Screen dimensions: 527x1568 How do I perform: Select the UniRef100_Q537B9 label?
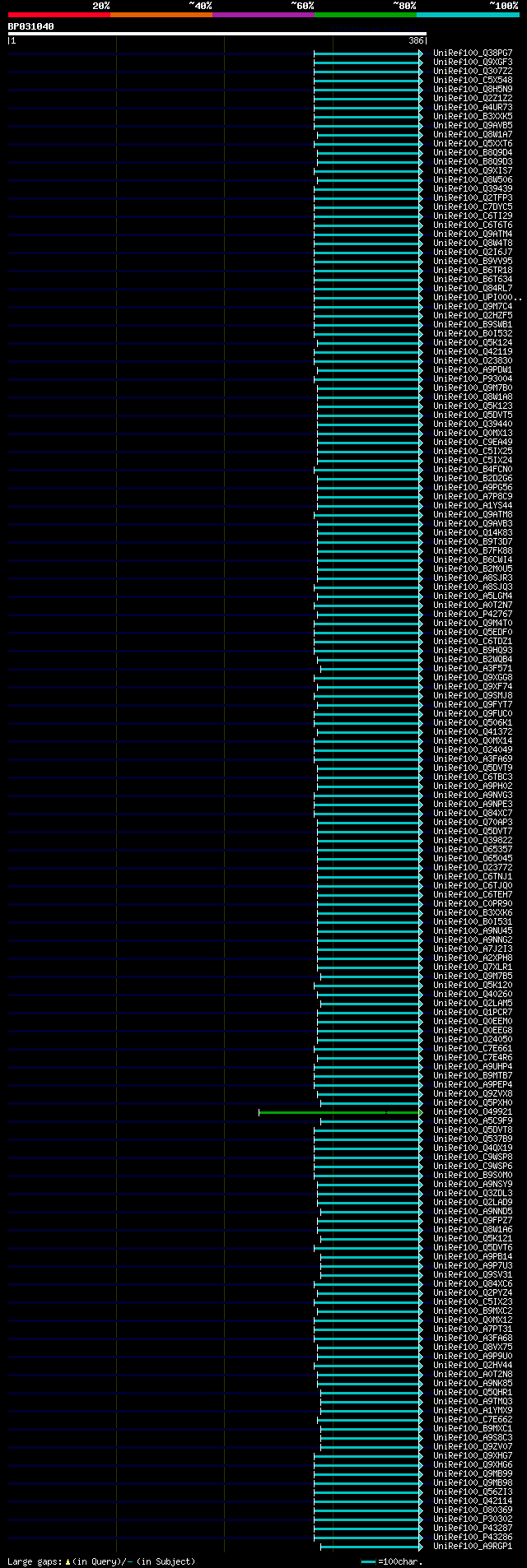(x=473, y=1139)
